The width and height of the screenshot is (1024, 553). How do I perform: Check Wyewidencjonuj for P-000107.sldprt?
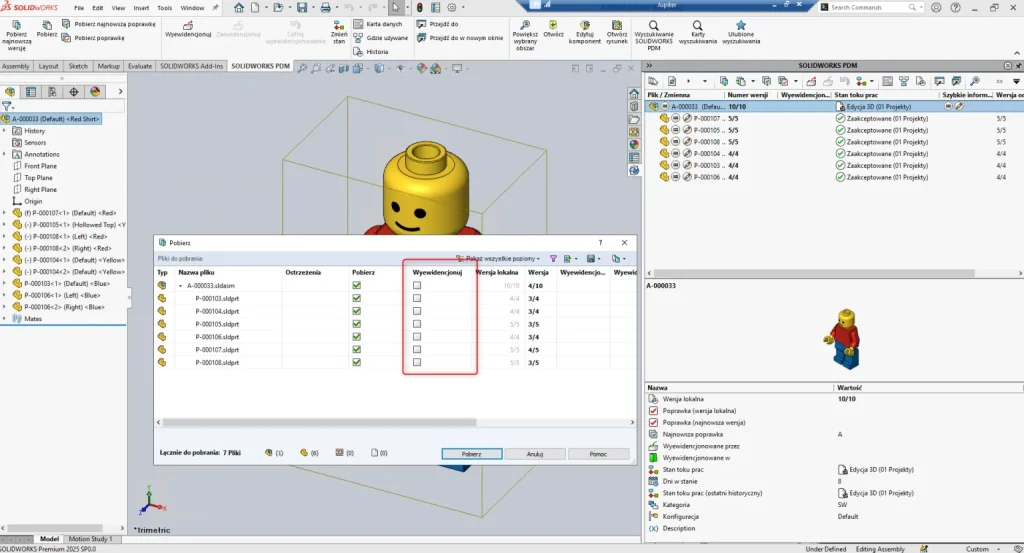[x=417, y=349]
